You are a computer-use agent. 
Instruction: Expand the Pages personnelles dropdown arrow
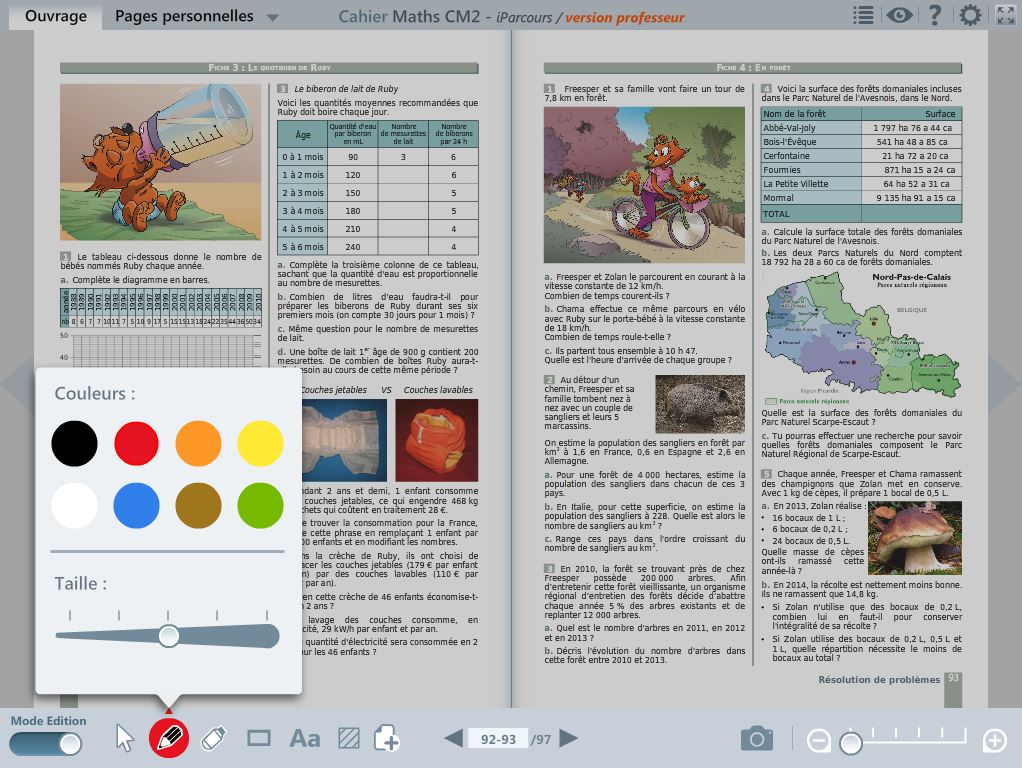(272, 18)
